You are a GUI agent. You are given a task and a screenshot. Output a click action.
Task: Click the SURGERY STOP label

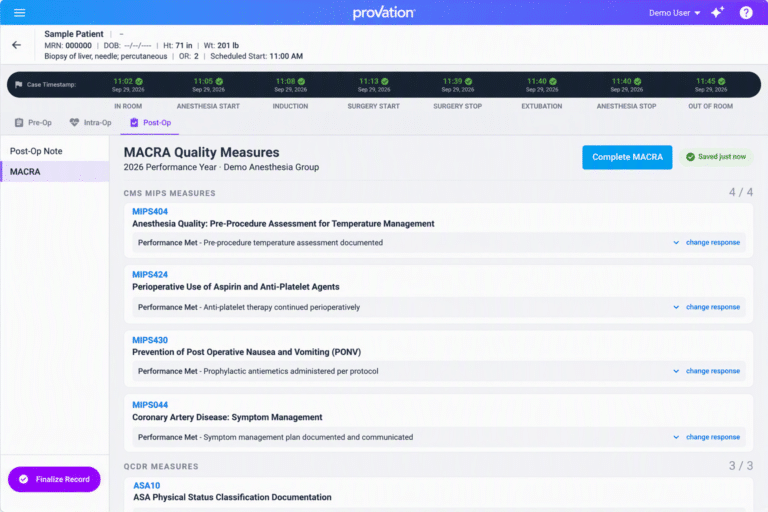click(457, 106)
